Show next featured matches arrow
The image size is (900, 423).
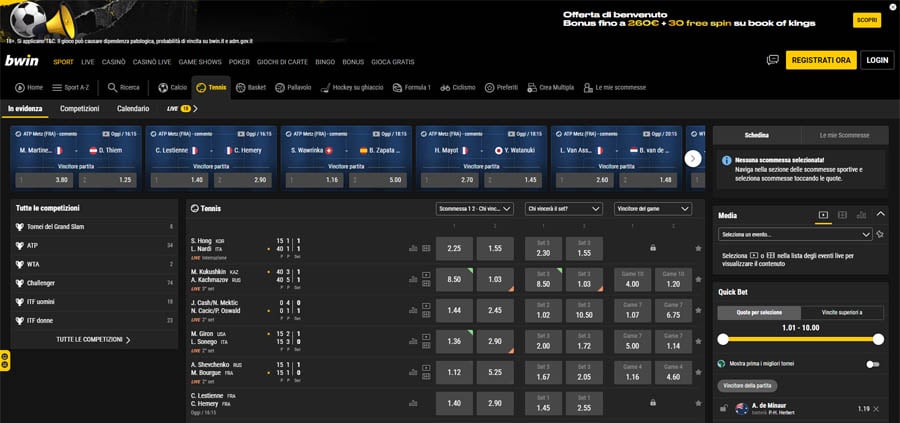[x=693, y=158]
